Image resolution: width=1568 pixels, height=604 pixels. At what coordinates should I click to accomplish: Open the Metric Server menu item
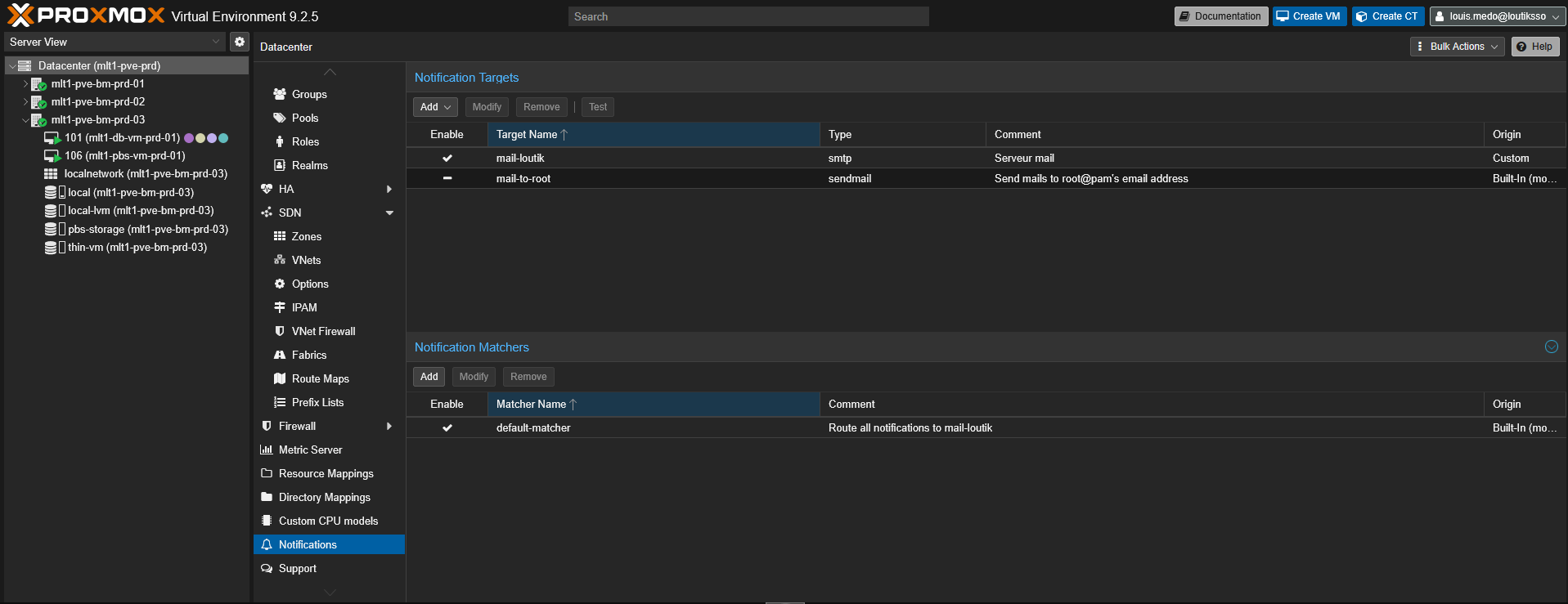coord(330,450)
